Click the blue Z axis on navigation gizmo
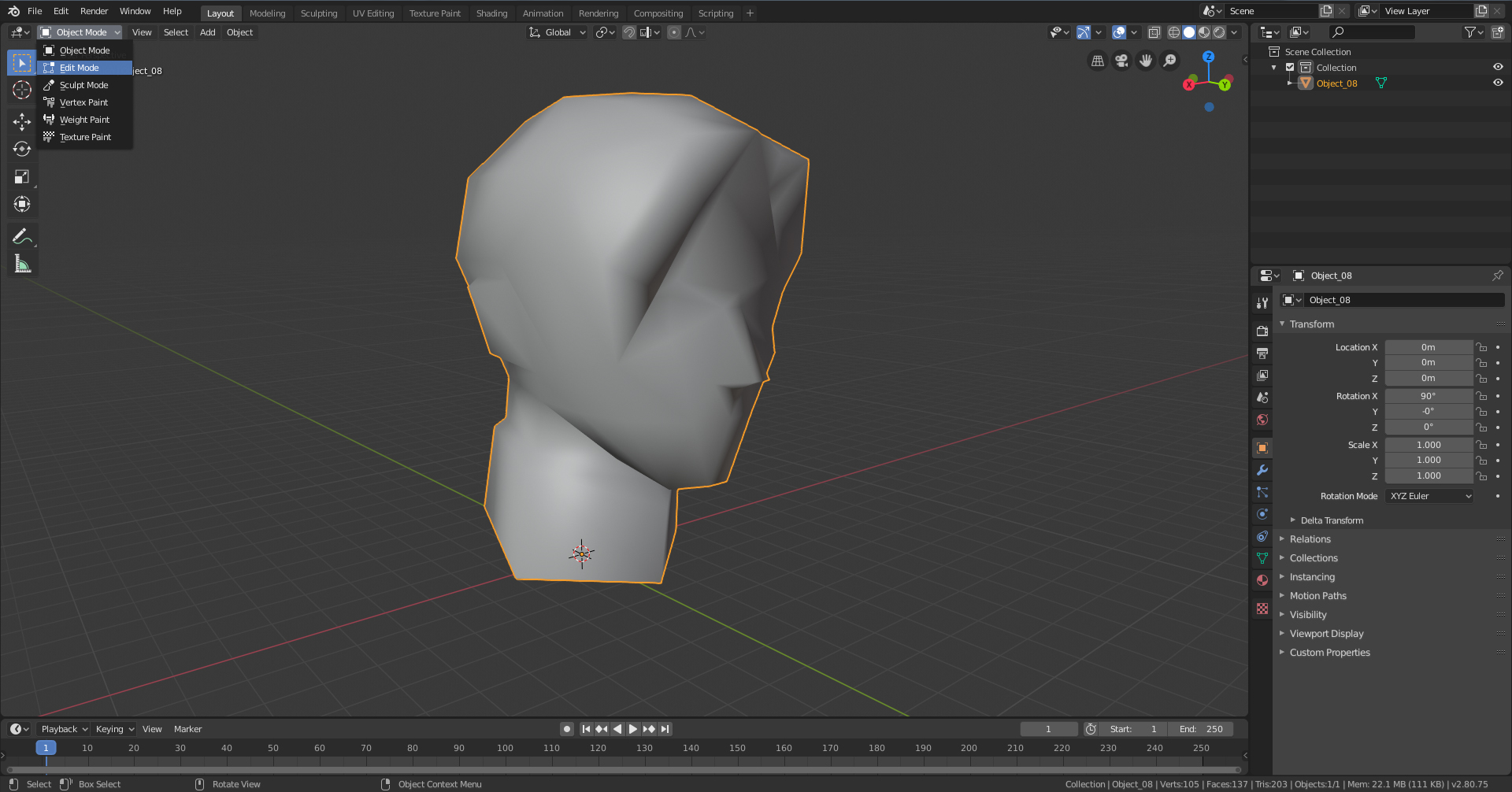The height and width of the screenshot is (792, 1512). (x=1209, y=57)
